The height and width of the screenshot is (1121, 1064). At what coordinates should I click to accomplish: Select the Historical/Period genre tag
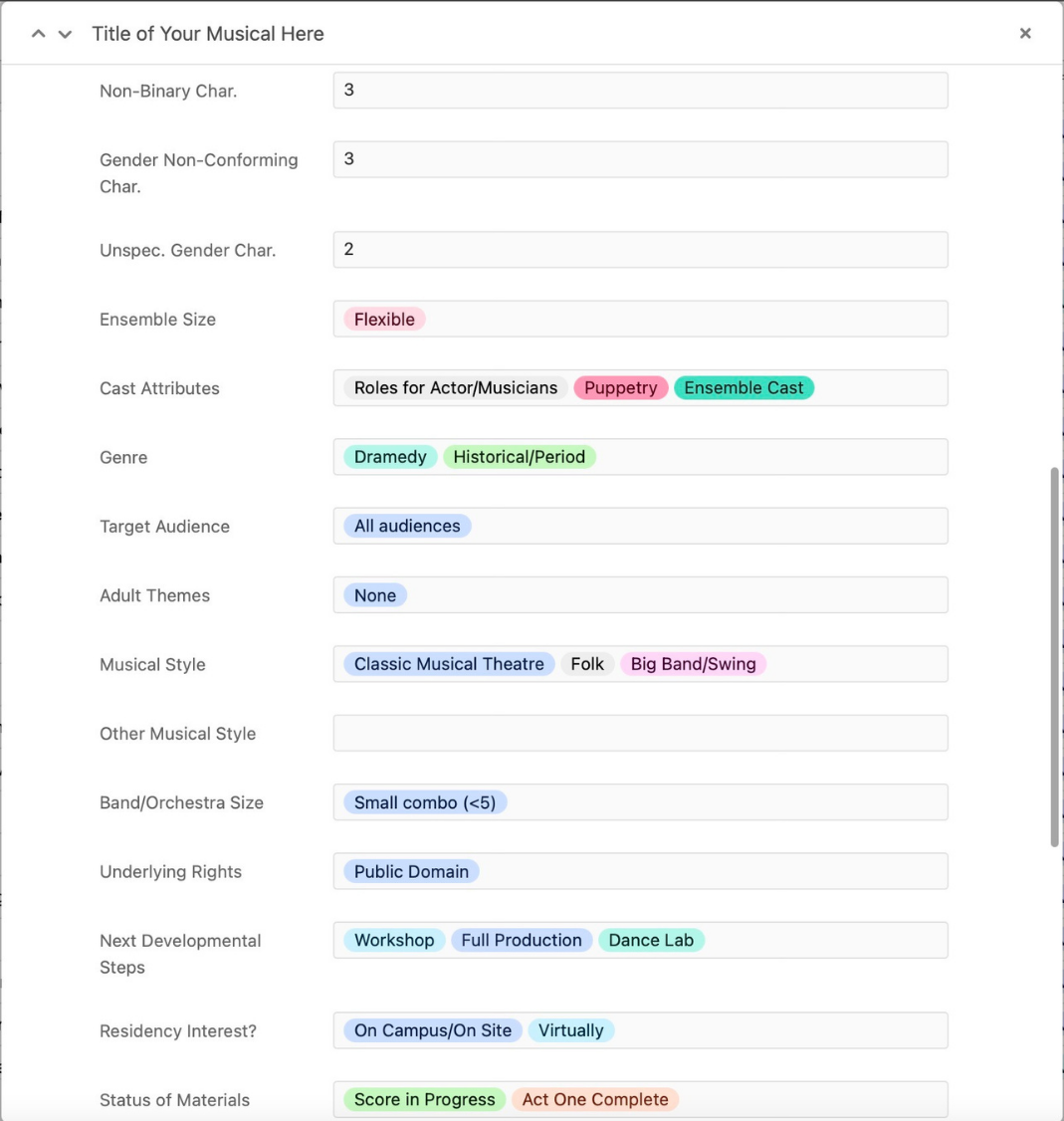pyautogui.click(x=519, y=457)
